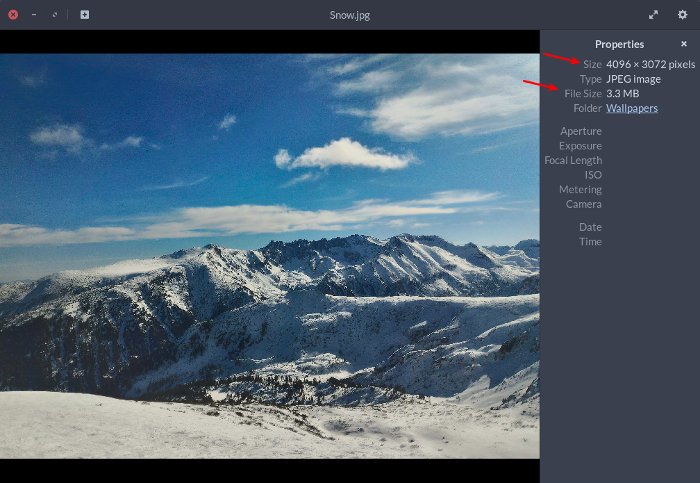Close the Snow.jpg viewer window
The image size is (700, 483).
point(13,15)
